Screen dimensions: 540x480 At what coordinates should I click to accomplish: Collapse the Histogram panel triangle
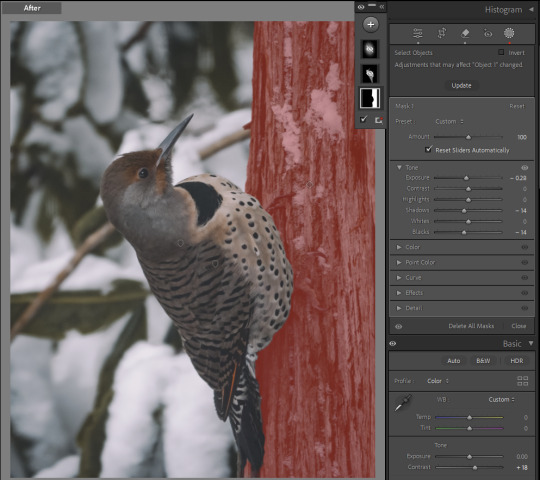click(531, 9)
